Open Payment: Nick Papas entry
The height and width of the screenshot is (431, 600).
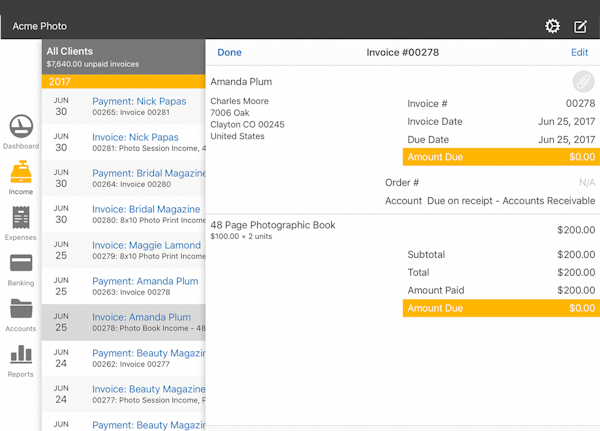coord(124,106)
